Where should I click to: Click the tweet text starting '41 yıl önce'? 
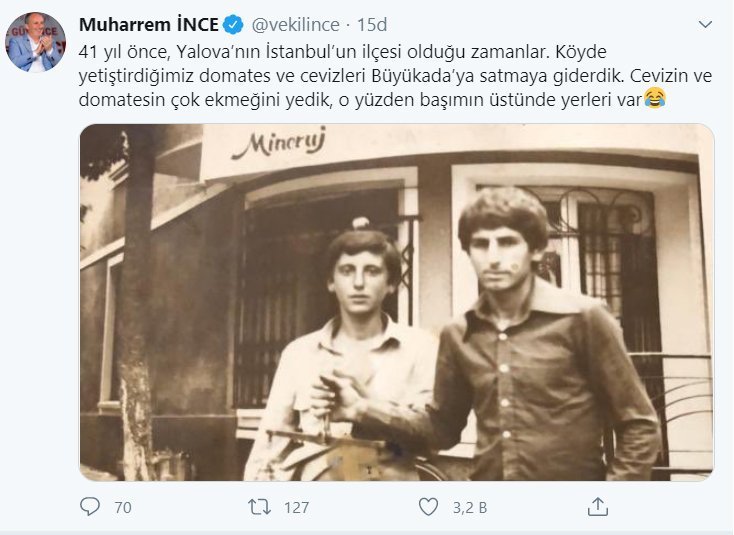point(395,75)
